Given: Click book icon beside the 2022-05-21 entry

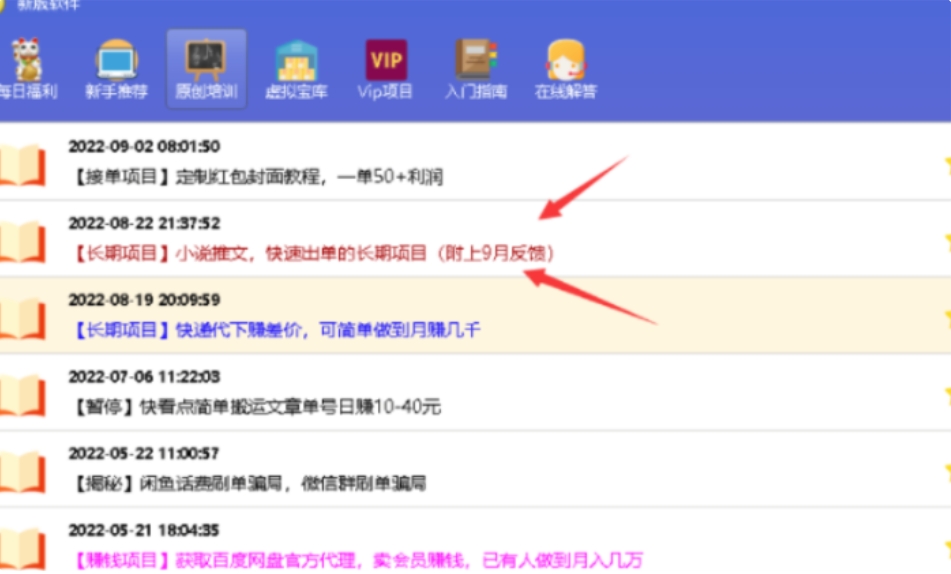Looking at the screenshot, I should (x=22, y=548).
